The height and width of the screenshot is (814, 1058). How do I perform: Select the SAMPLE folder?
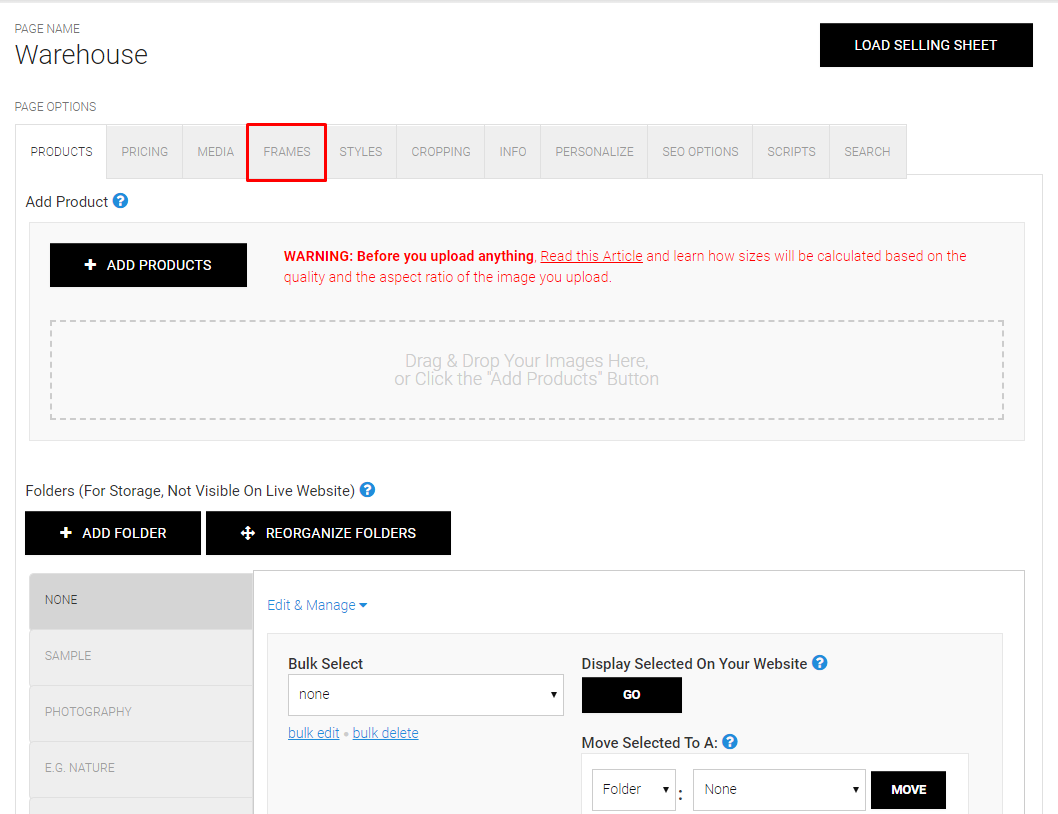(141, 656)
